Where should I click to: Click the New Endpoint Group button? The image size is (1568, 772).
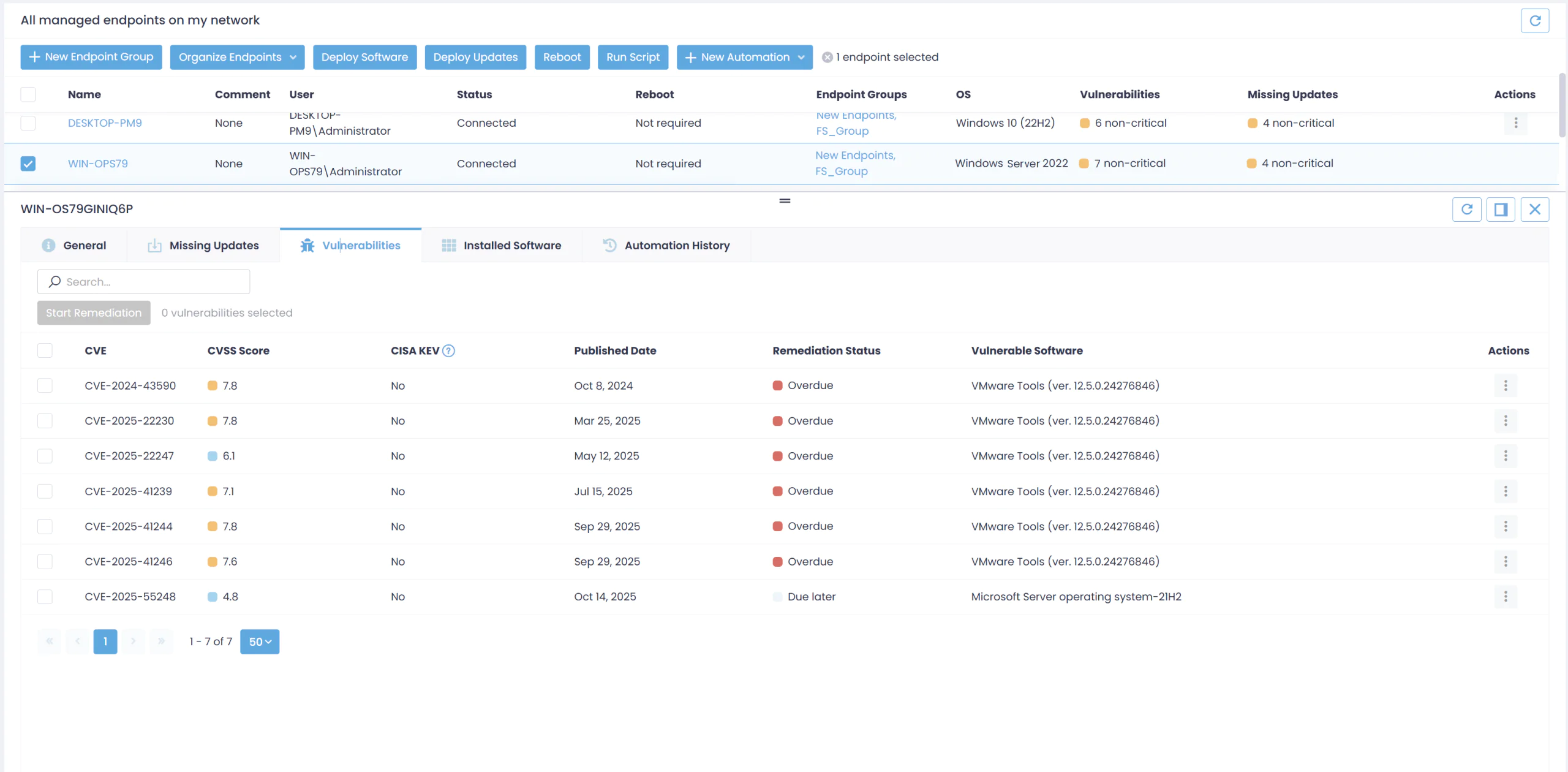91,57
